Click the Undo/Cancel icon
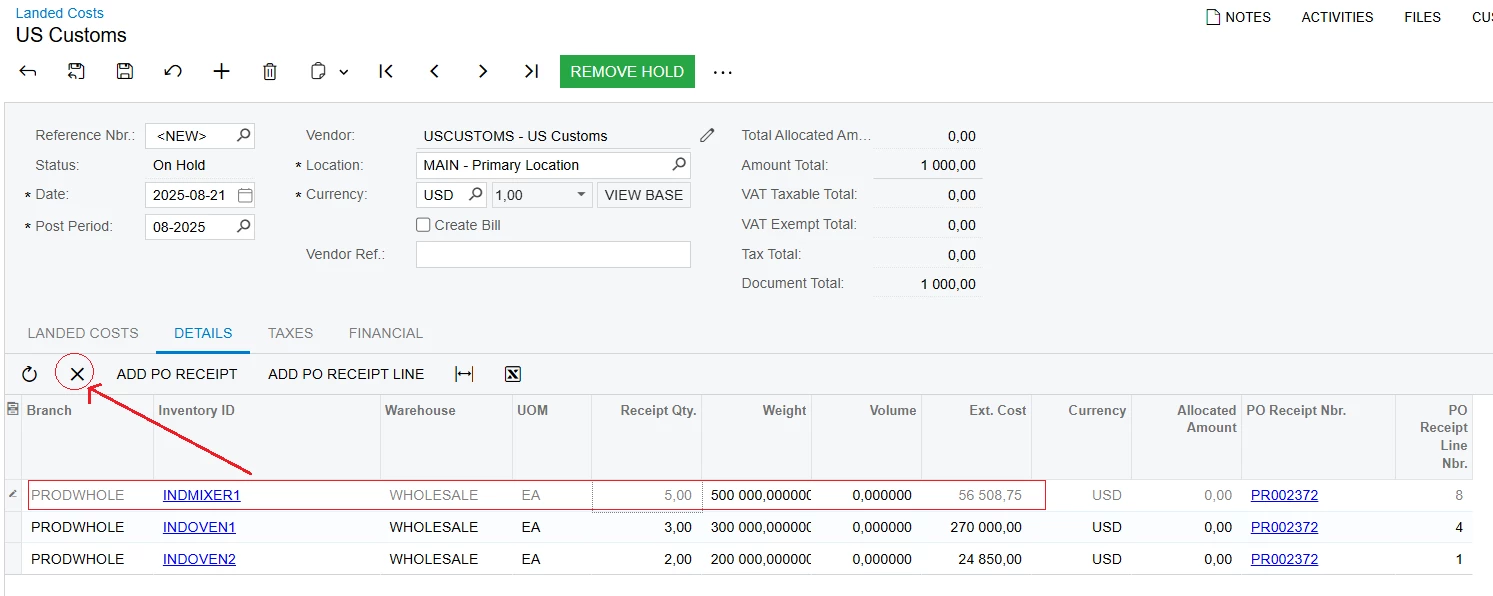The height and width of the screenshot is (596, 1493). (173, 71)
